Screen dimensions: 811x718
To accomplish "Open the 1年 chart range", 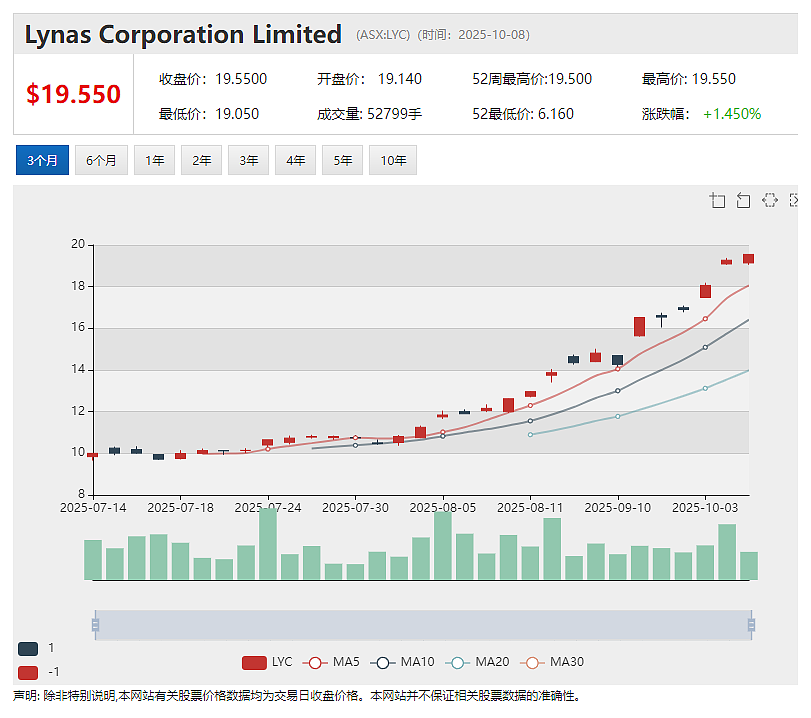I will 155,160.
